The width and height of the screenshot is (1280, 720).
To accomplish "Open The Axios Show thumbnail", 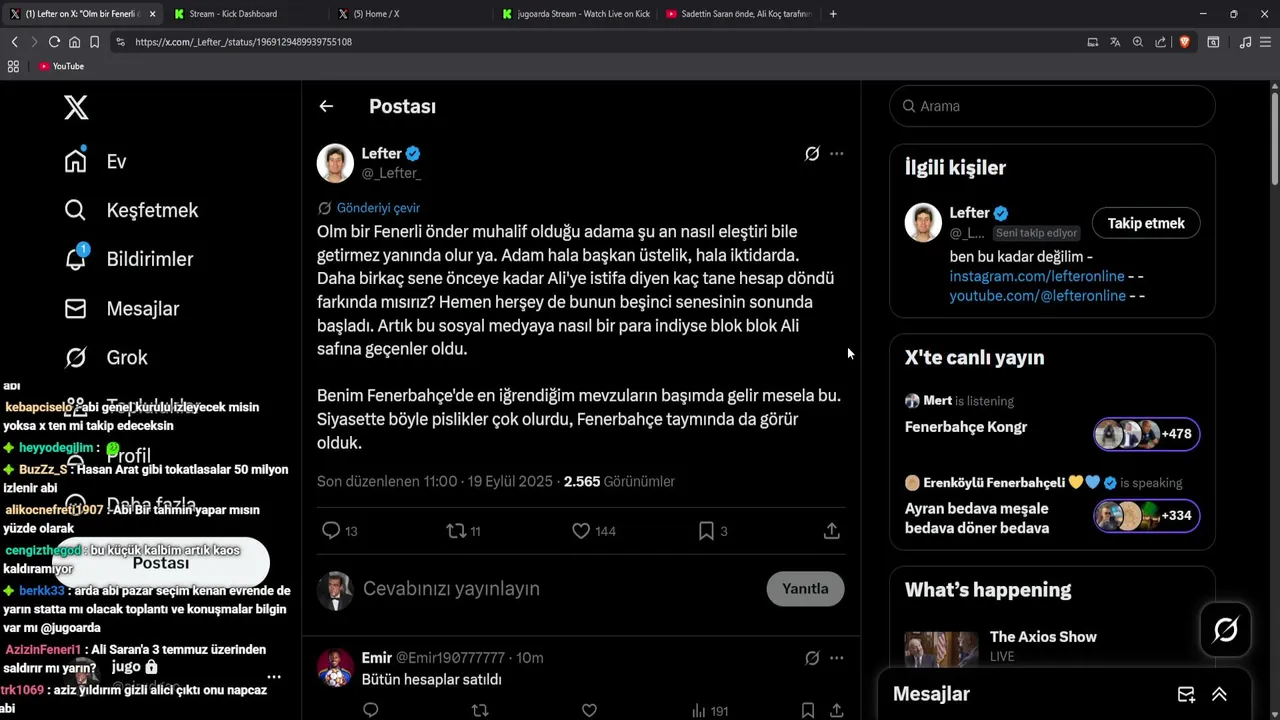I will point(941,648).
